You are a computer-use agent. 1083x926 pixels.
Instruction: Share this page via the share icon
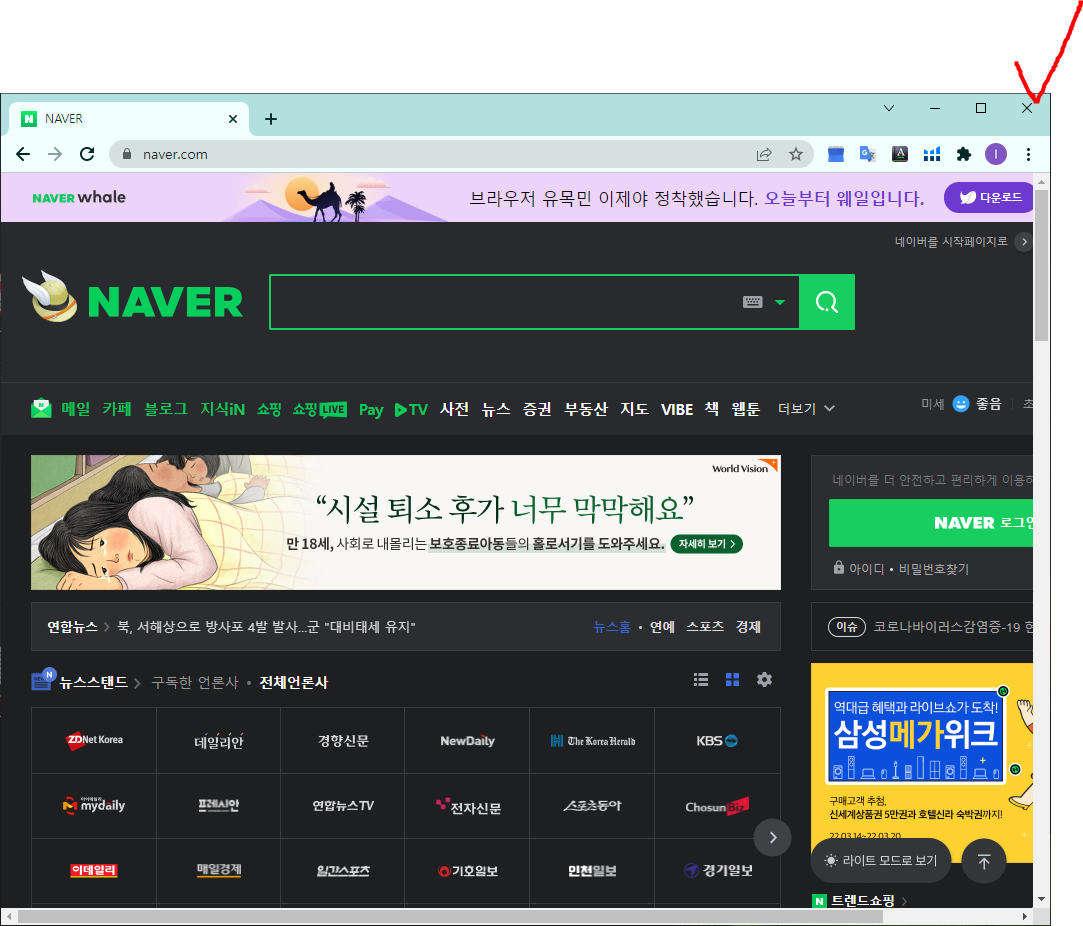click(x=764, y=154)
